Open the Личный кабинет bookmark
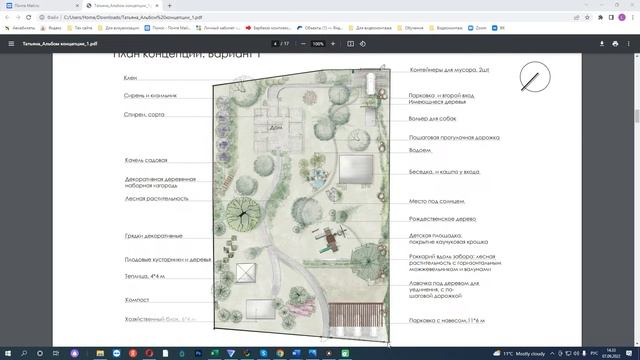Viewport: 640px width, 360px height. coord(218,28)
